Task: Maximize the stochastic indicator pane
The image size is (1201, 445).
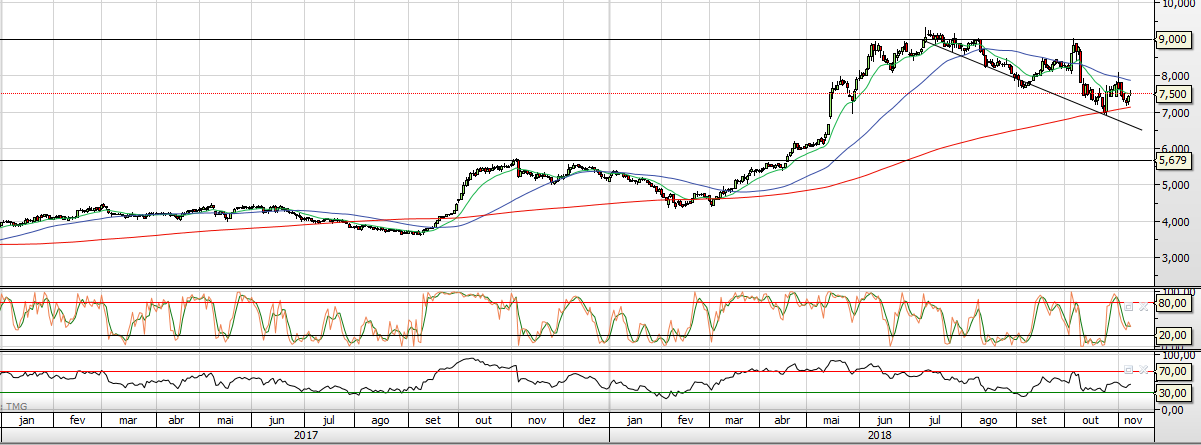Action: 1130,306
